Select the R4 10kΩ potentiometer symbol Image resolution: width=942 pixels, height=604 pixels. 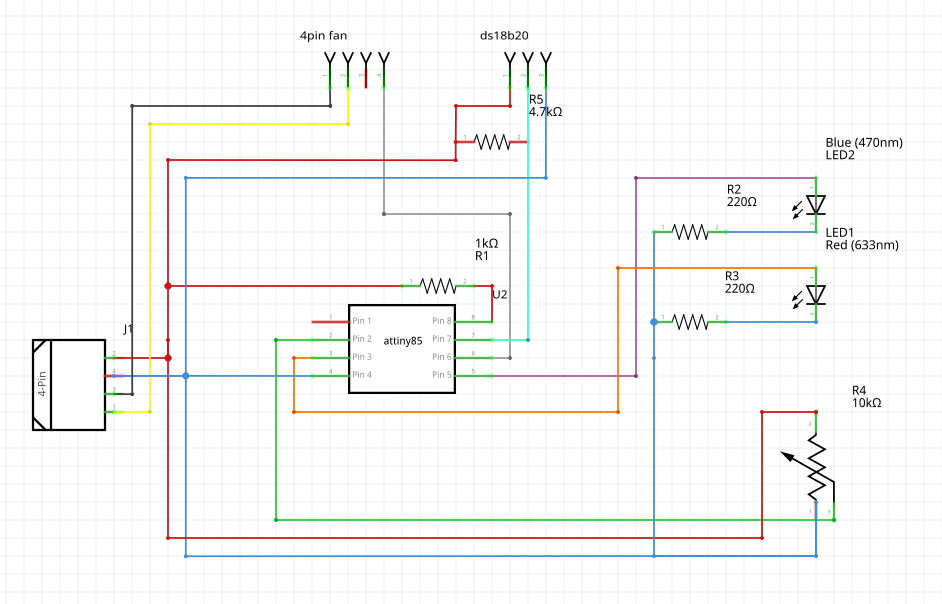pyautogui.click(x=817, y=468)
